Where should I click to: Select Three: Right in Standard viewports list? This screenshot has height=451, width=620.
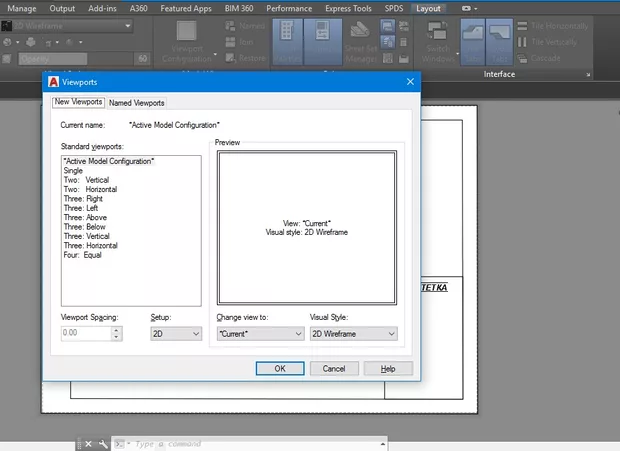(x=83, y=199)
